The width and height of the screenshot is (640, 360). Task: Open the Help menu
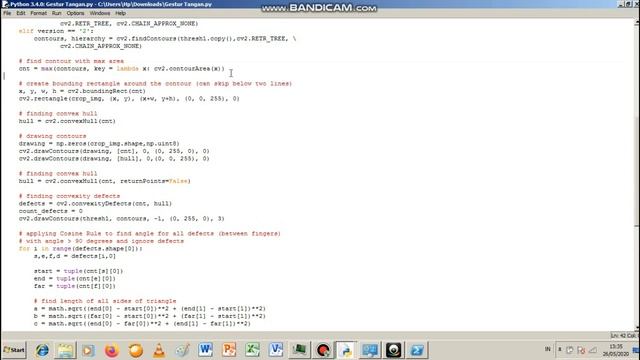pyautogui.click(x=120, y=13)
